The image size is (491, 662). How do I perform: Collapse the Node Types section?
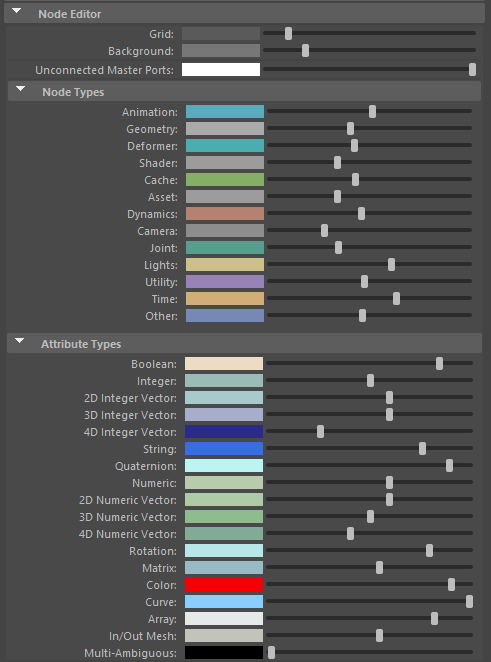[x=20, y=89]
